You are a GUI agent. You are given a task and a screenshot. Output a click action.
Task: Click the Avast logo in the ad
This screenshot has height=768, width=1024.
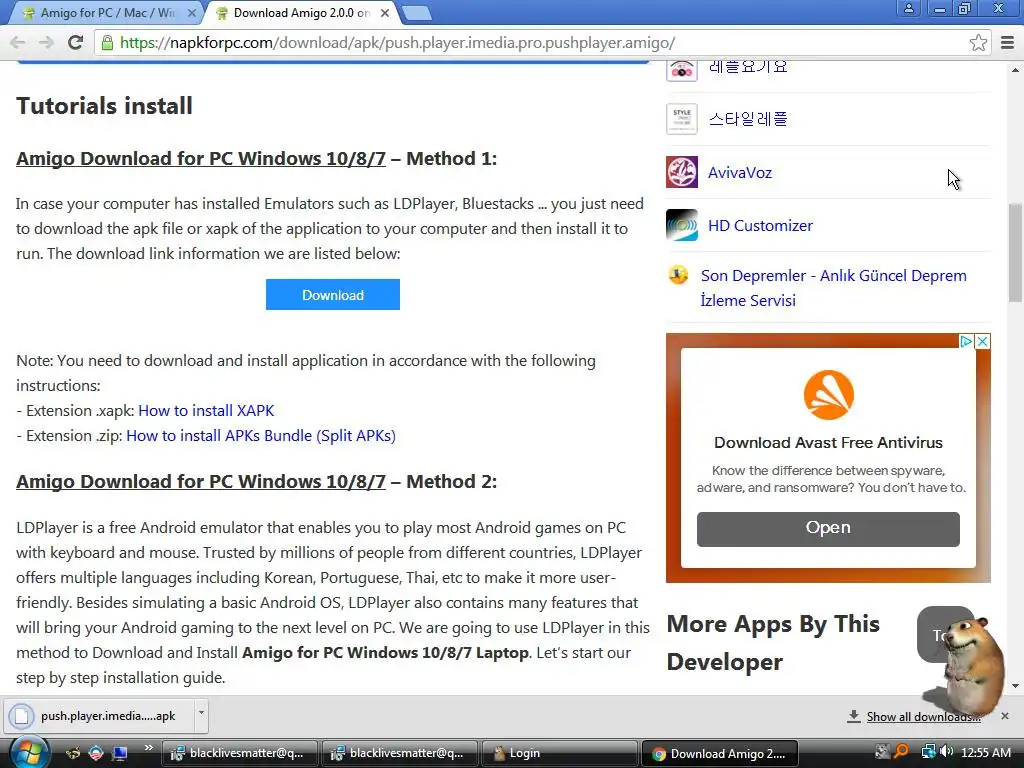tap(828, 395)
